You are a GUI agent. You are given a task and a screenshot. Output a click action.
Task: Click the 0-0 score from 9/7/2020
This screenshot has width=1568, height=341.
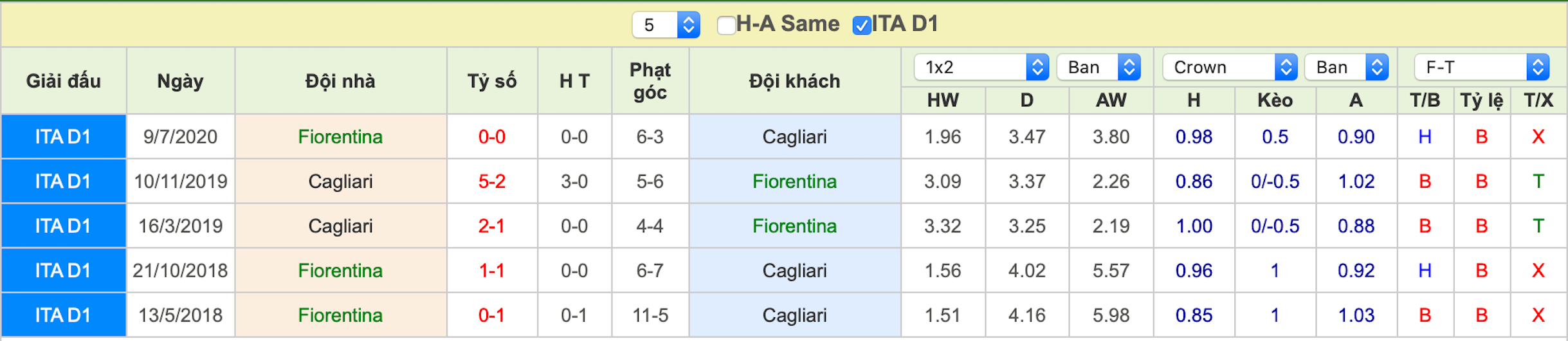tap(492, 136)
